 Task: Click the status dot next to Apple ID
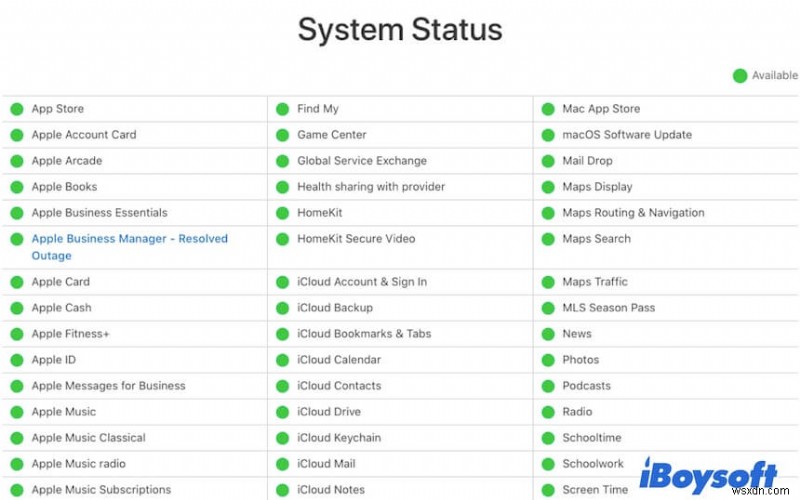point(17,360)
